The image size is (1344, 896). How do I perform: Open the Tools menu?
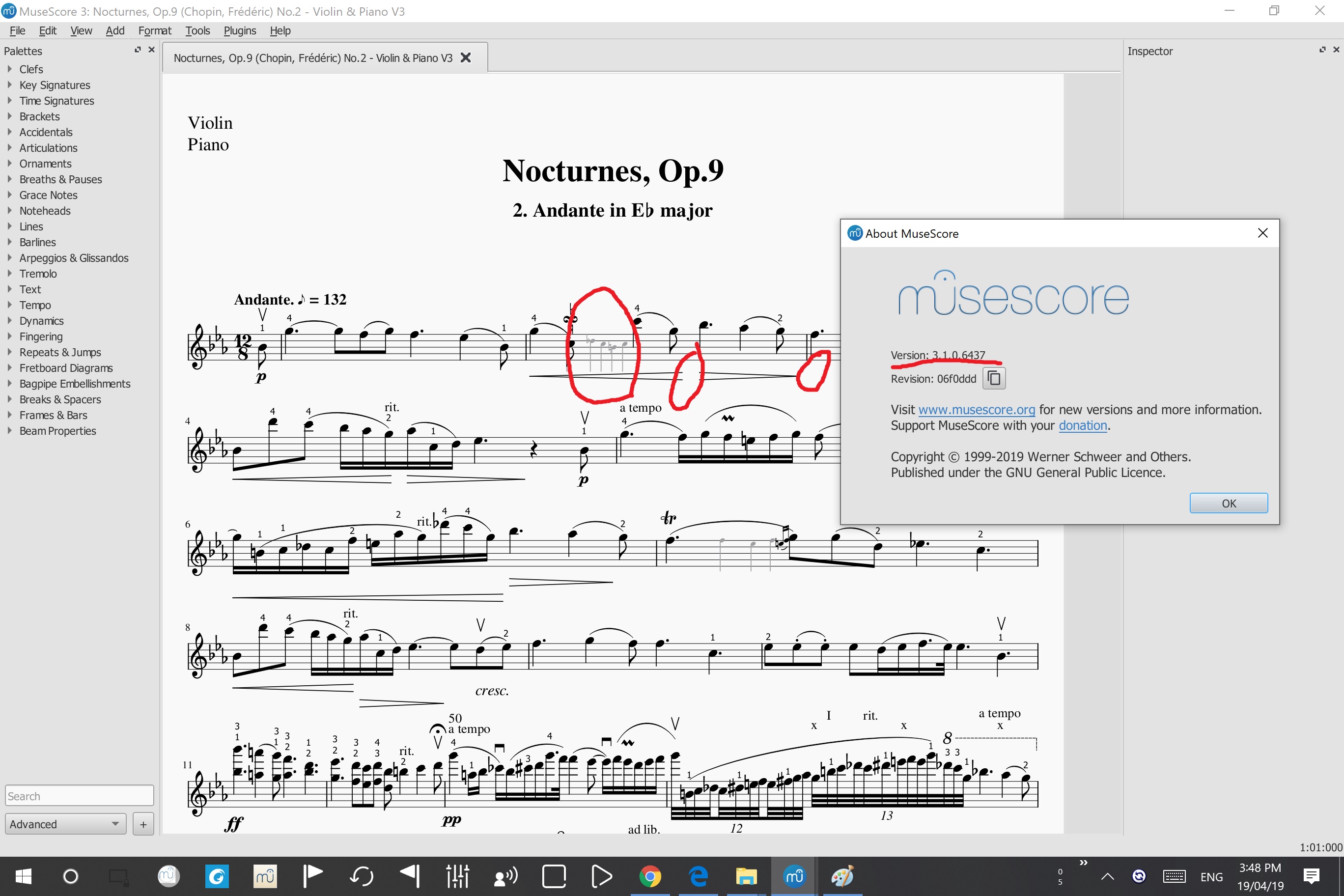pos(197,31)
